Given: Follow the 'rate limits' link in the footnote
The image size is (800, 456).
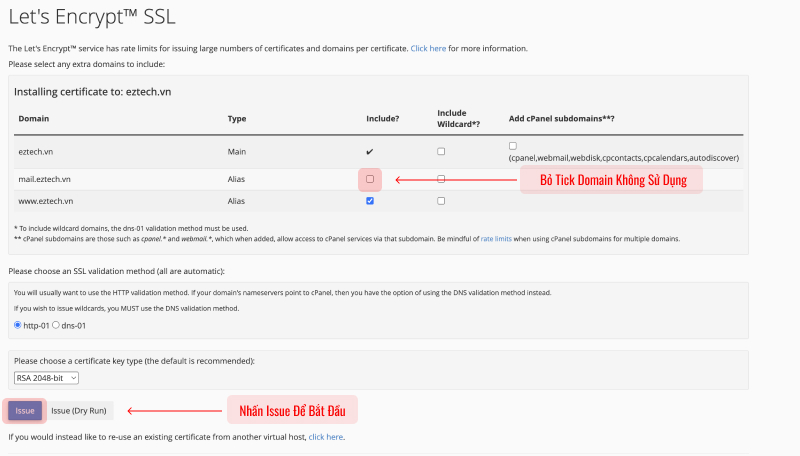Looking at the screenshot, I should click(x=496, y=239).
